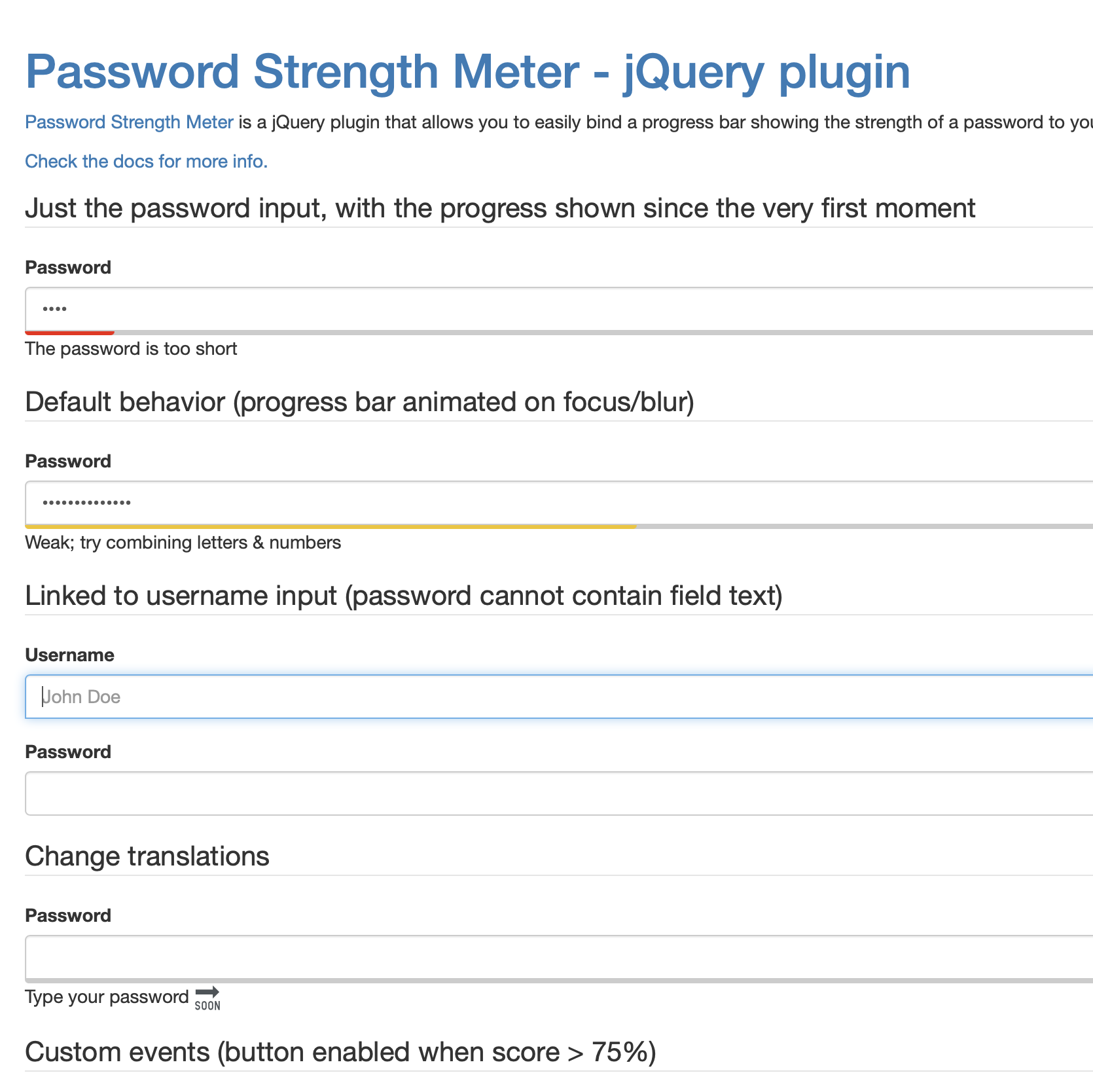Open the page title heading link
The image size is (1093, 1092).
coord(467,71)
